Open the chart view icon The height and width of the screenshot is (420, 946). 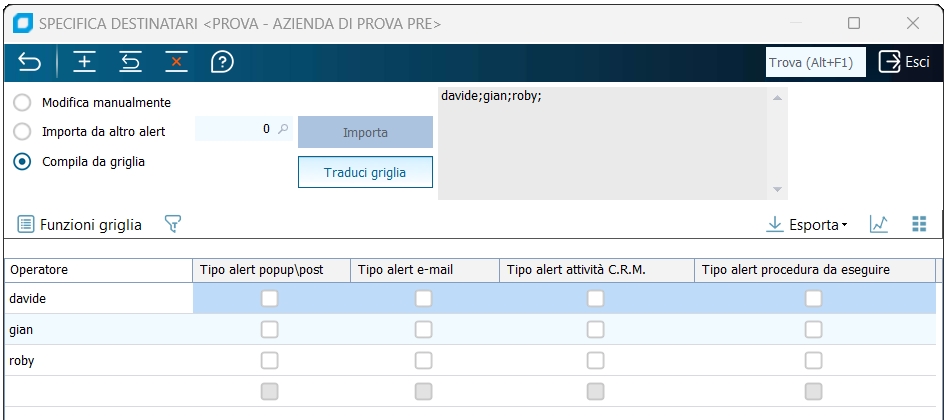pyautogui.click(x=879, y=225)
